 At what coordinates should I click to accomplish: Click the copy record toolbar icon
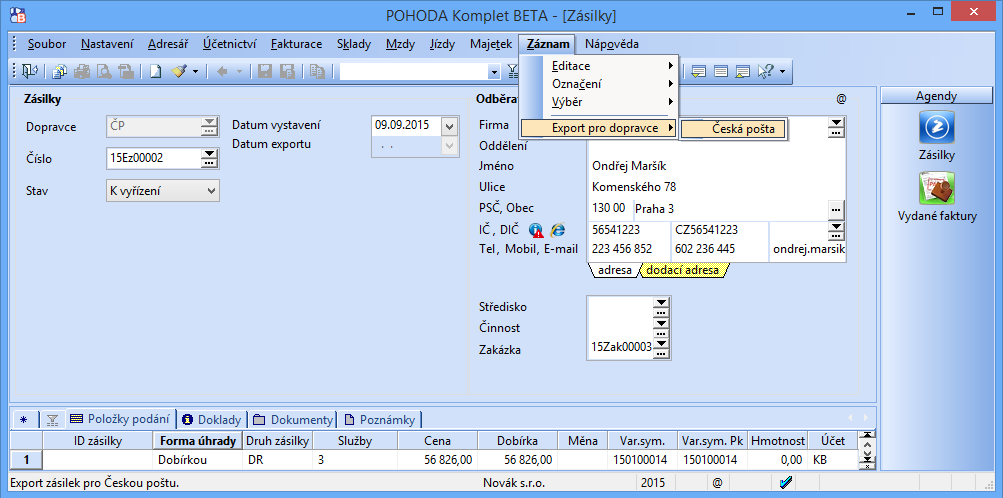pyautogui.click(x=317, y=72)
